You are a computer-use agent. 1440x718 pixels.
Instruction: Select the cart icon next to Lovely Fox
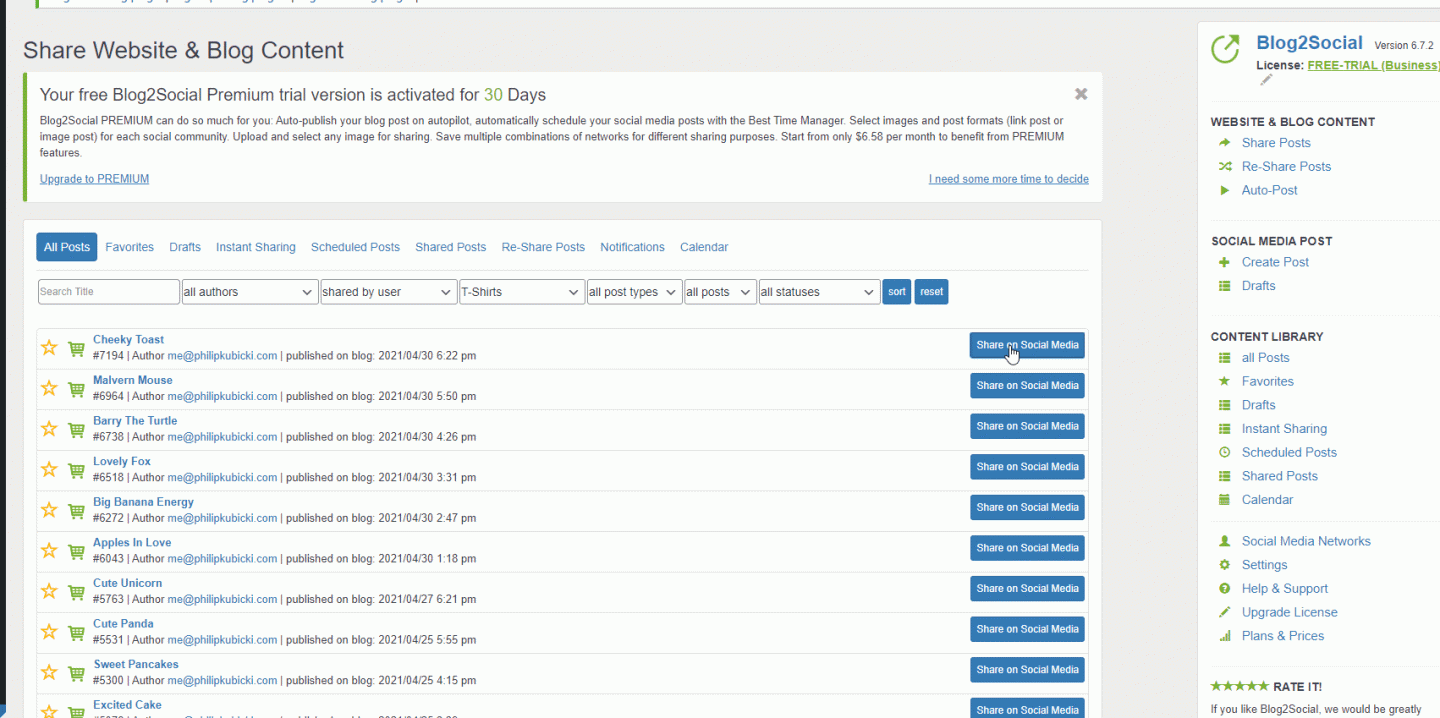76,470
